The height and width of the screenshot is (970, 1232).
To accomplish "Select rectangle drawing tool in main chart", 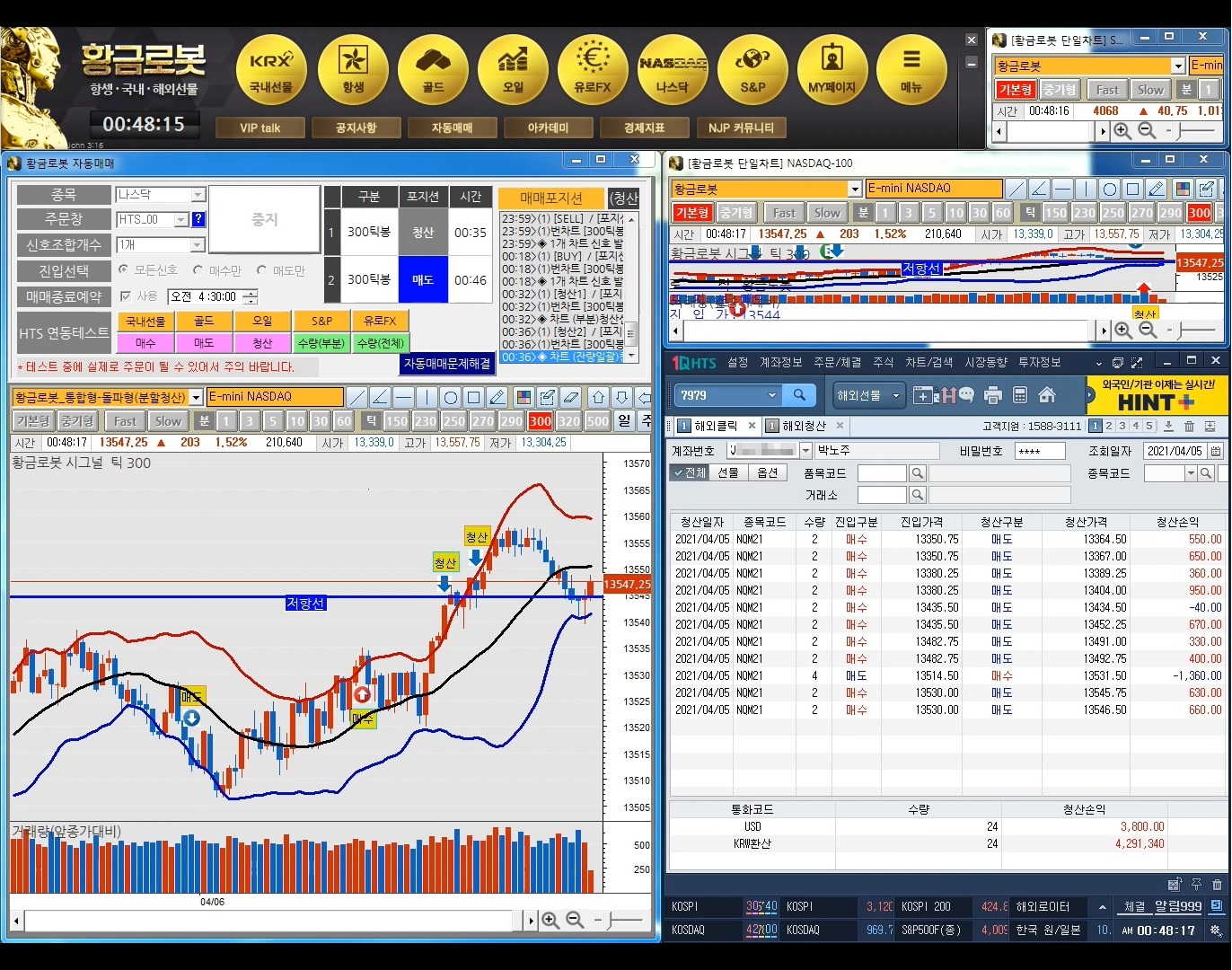I will point(473,397).
